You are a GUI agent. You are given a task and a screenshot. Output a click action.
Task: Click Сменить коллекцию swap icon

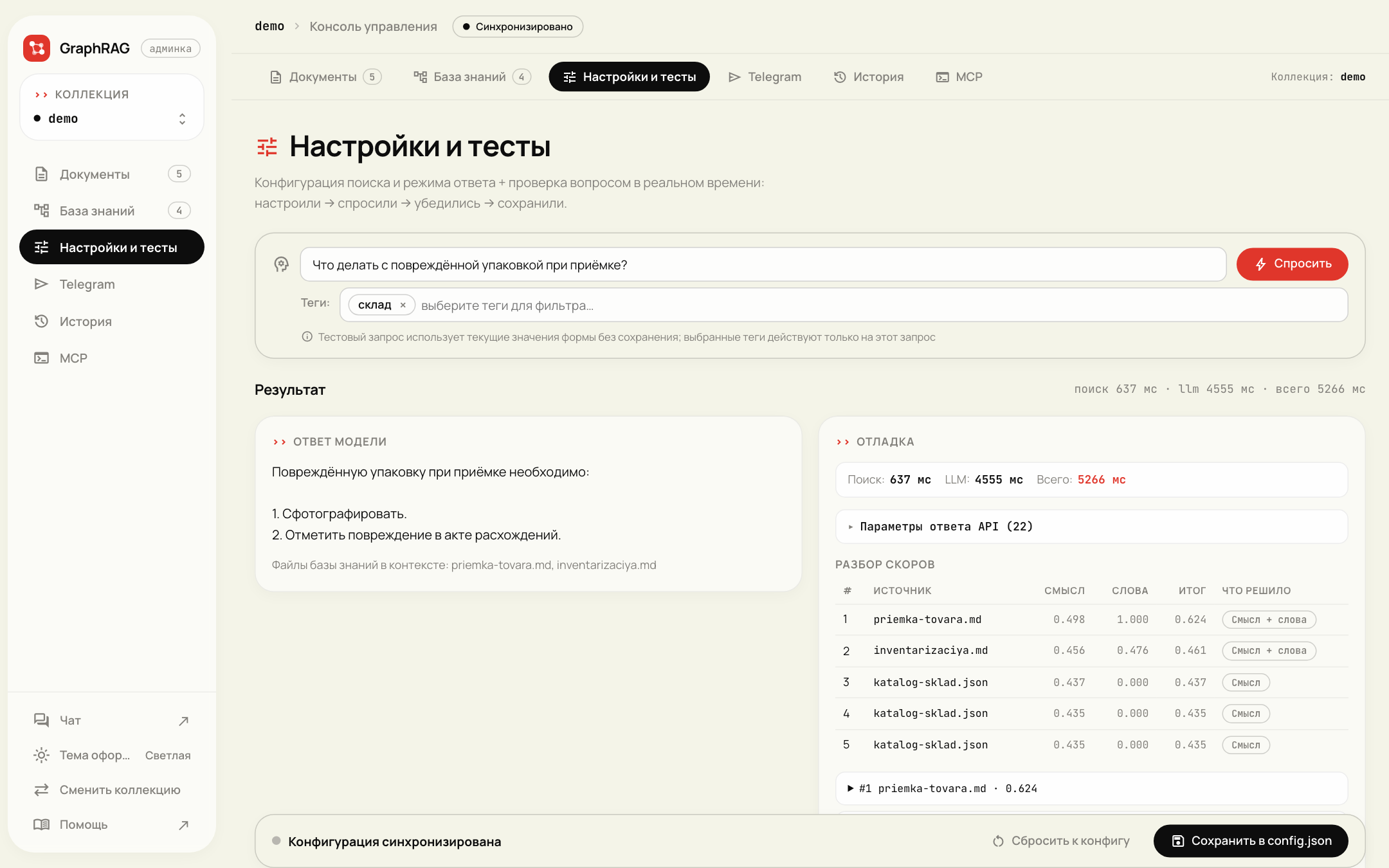coord(41,790)
